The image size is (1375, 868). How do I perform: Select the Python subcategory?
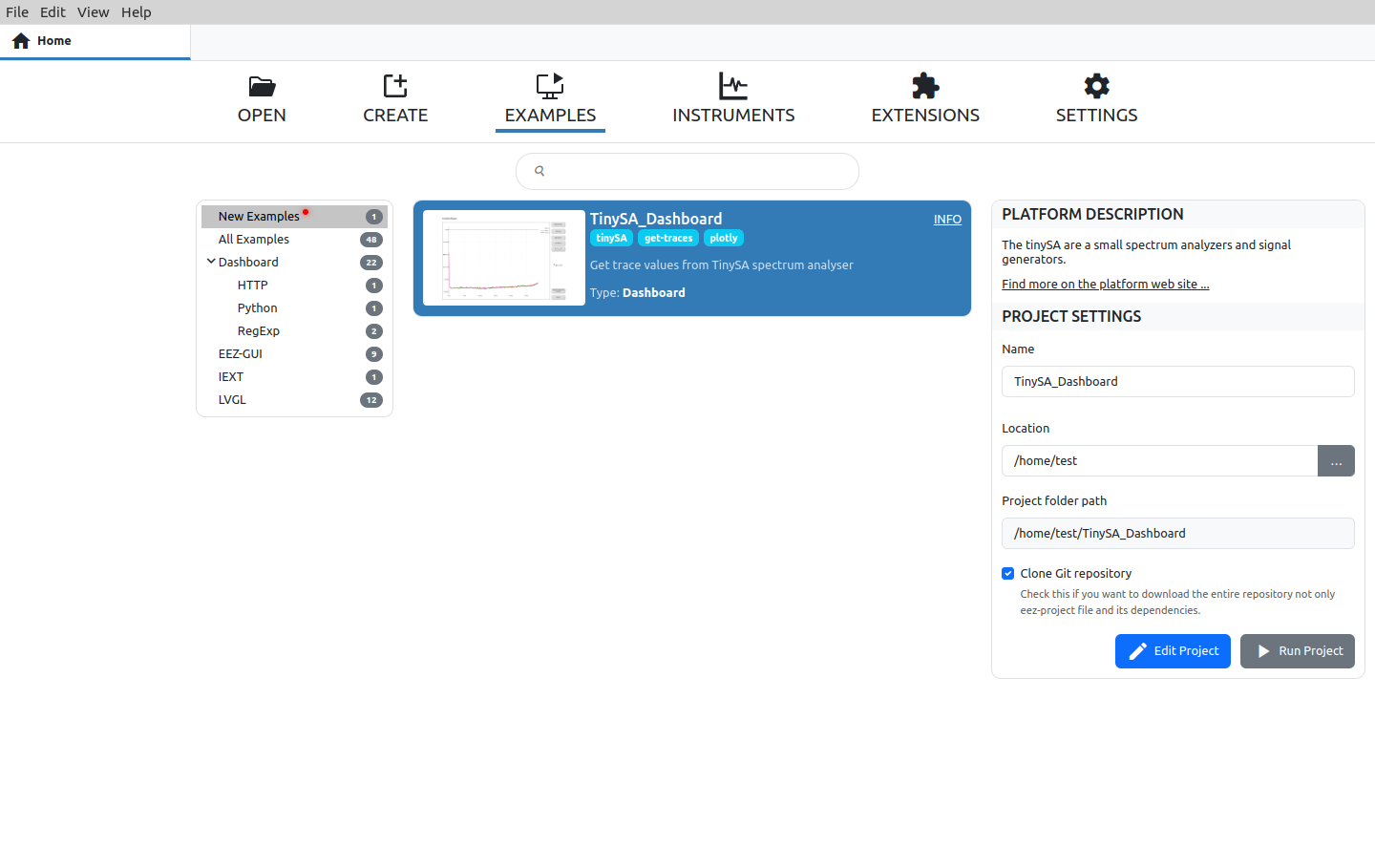(x=294, y=308)
